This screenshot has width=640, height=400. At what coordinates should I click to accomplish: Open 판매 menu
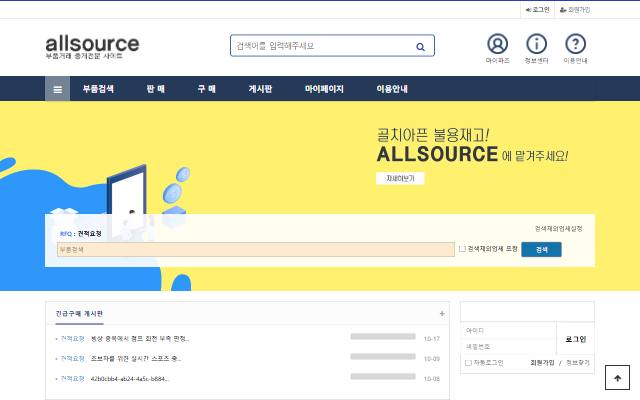(156, 89)
